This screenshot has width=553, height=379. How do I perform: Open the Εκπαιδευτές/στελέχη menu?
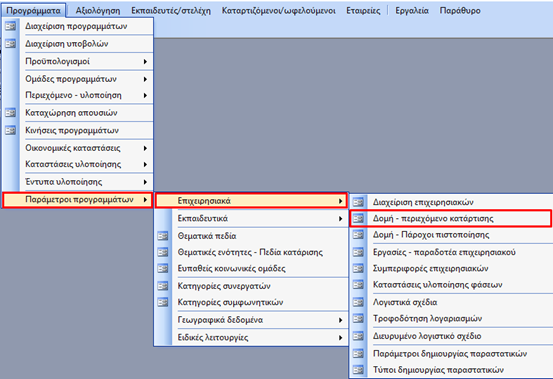[171, 11]
